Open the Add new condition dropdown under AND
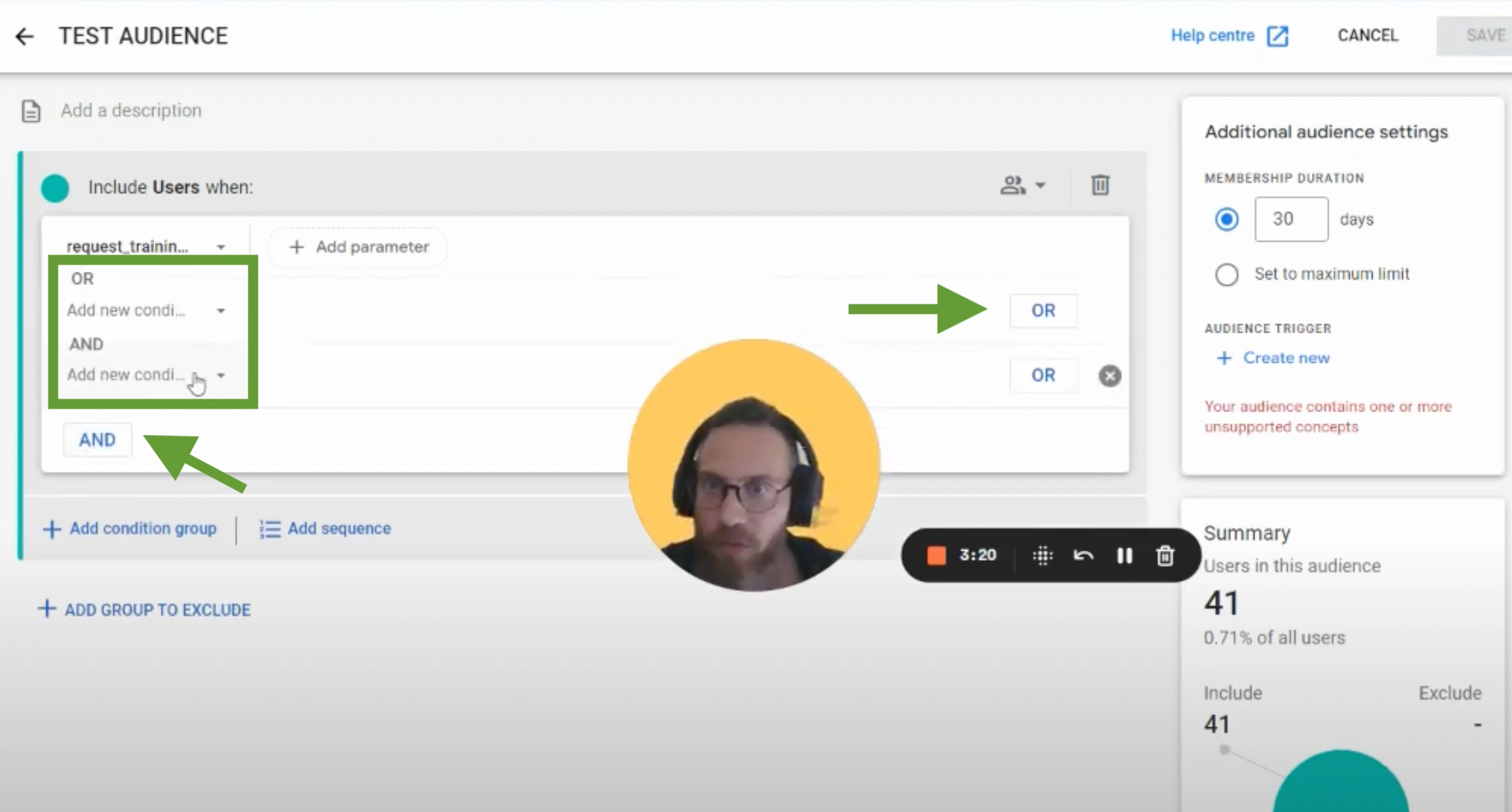This screenshot has height=812, width=1512. tap(145, 375)
